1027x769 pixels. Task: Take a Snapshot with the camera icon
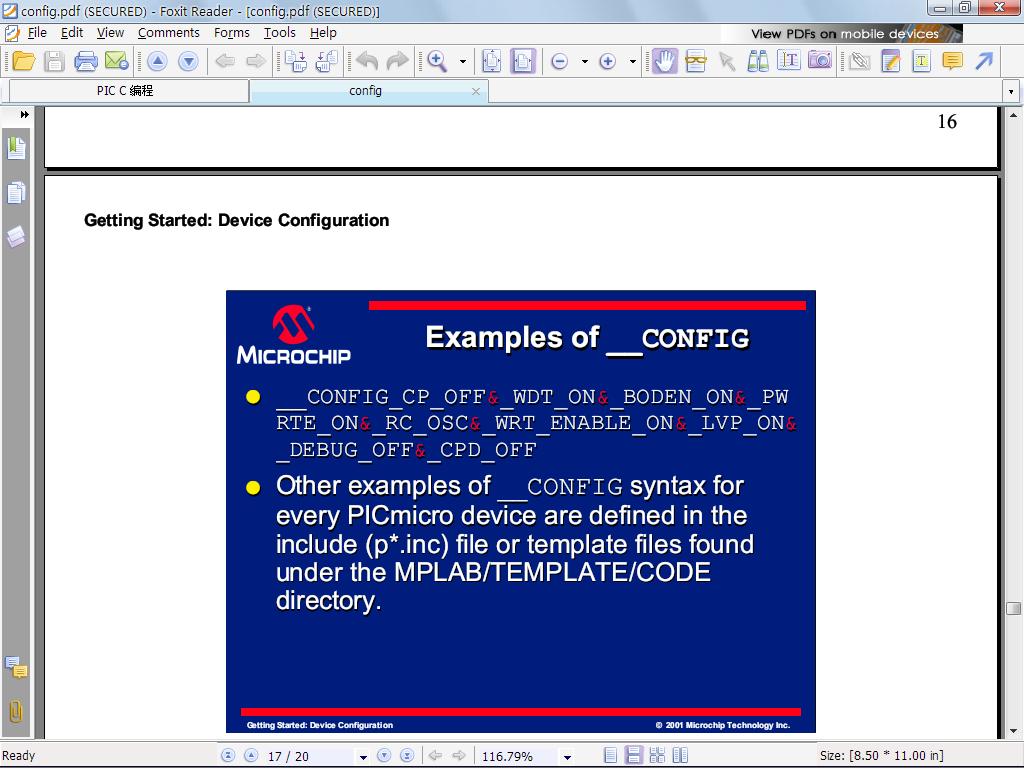coord(820,61)
